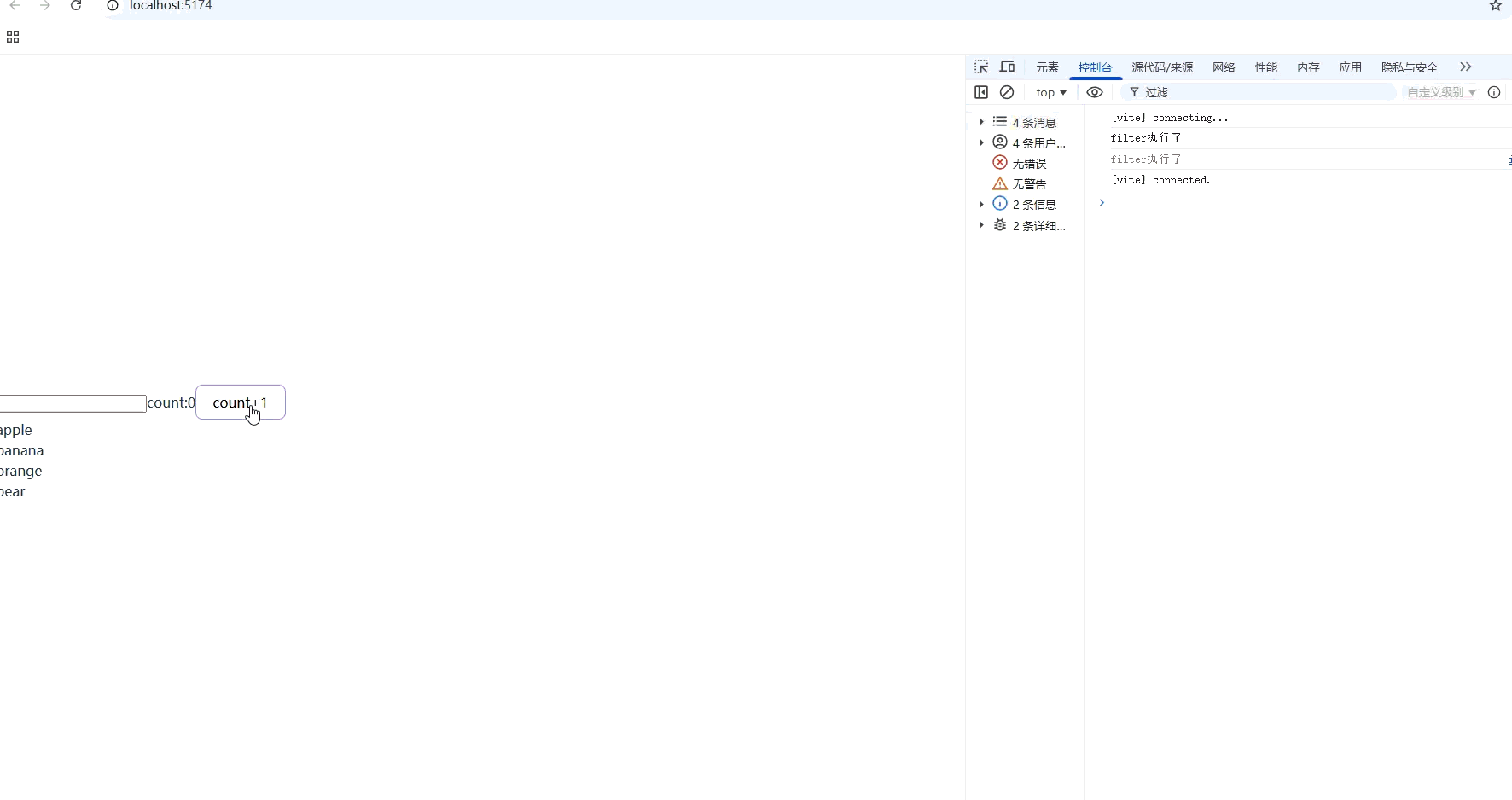Click the circled info icon beside 自定义级别
Screen dimensions: 1512x800
[1494, 92]
